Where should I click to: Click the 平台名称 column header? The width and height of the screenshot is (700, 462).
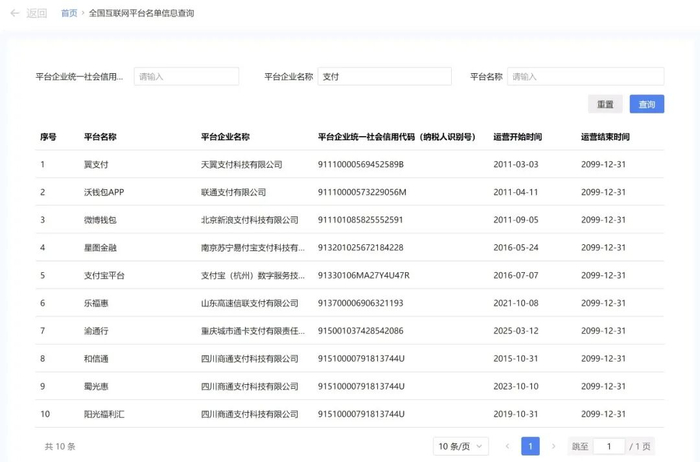click(100, 137)
